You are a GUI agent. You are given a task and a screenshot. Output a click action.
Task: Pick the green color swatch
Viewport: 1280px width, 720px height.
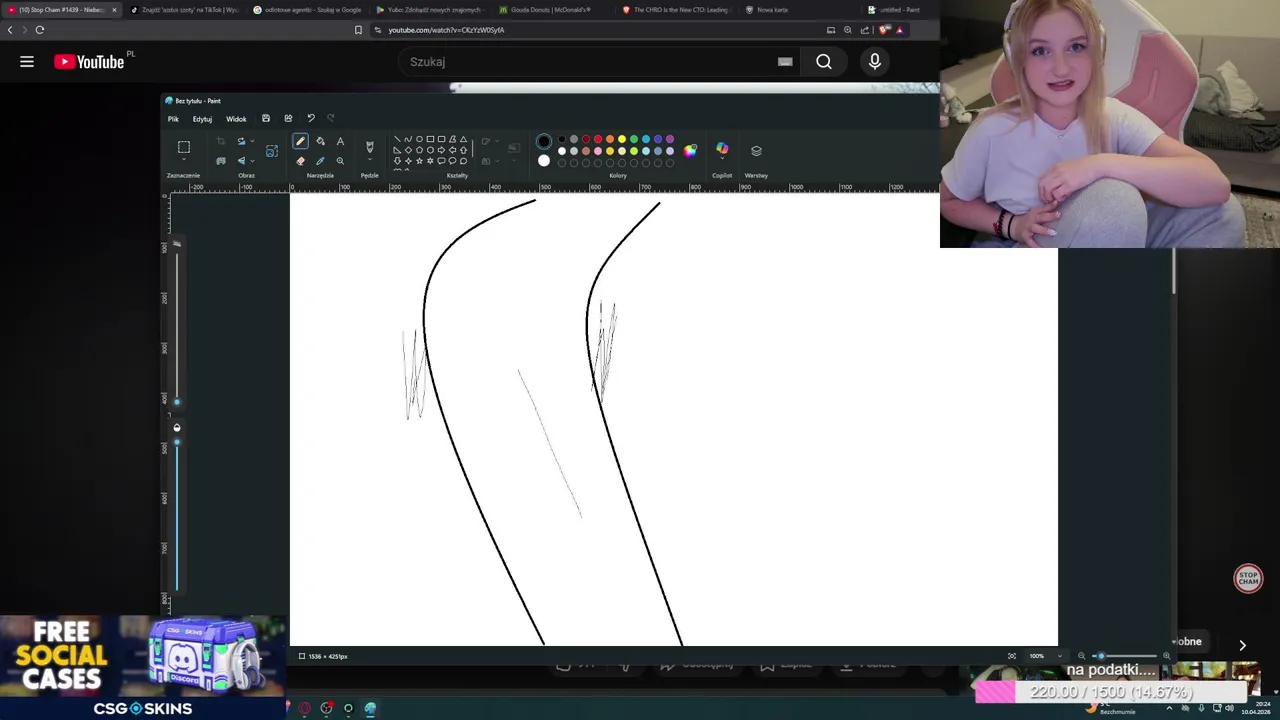pos(634,139)
